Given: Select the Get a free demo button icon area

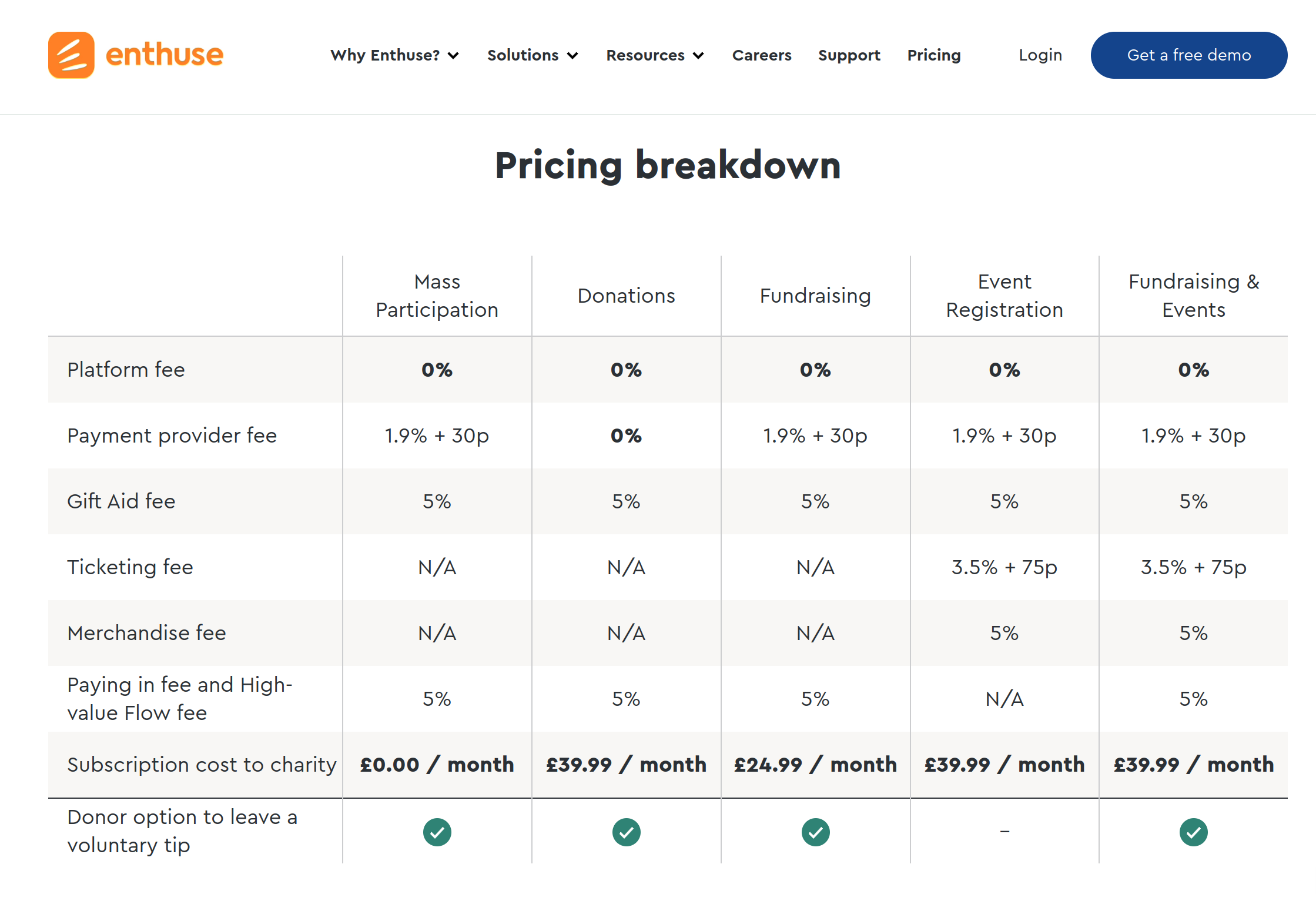Looking at the screenshot, I should click(1188, 55).
